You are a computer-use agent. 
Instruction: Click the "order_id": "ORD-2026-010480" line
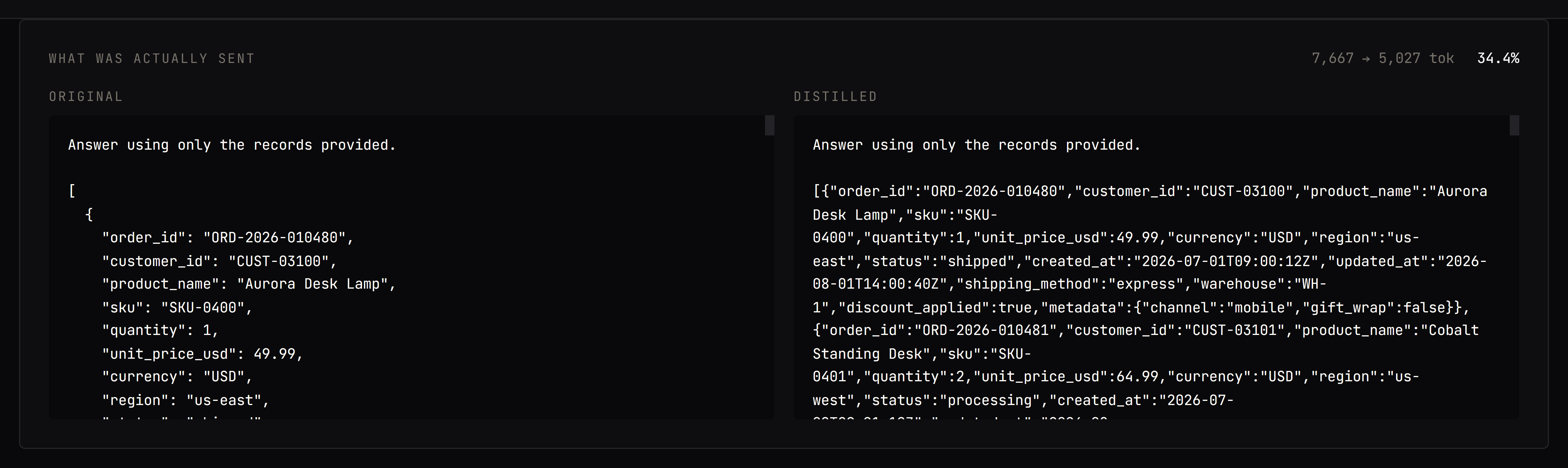pyautogui.click(x=228, y=237)
